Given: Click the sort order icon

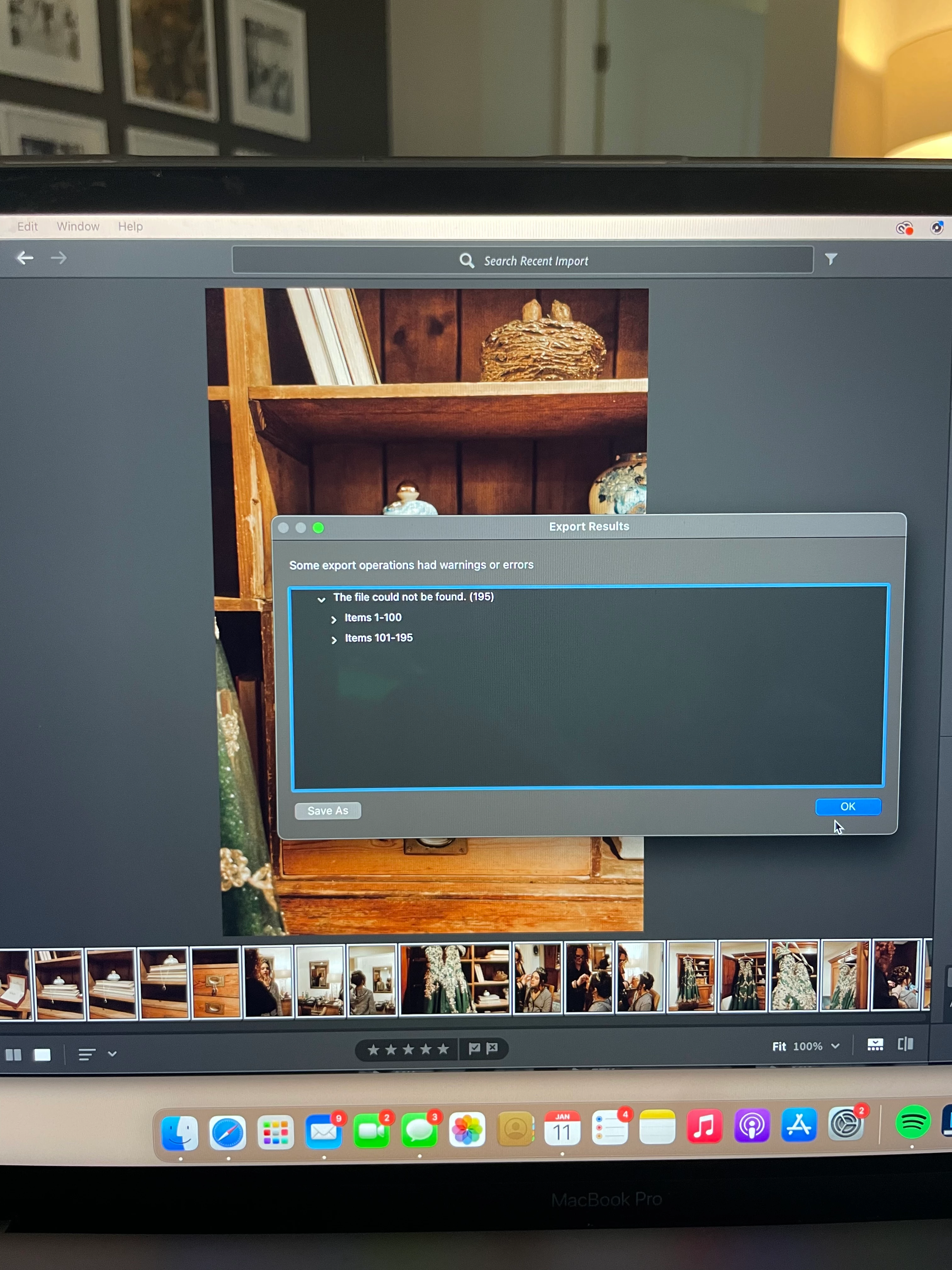Looking at the screenshot, I should pyautogui.click(x=87, y=1055).
